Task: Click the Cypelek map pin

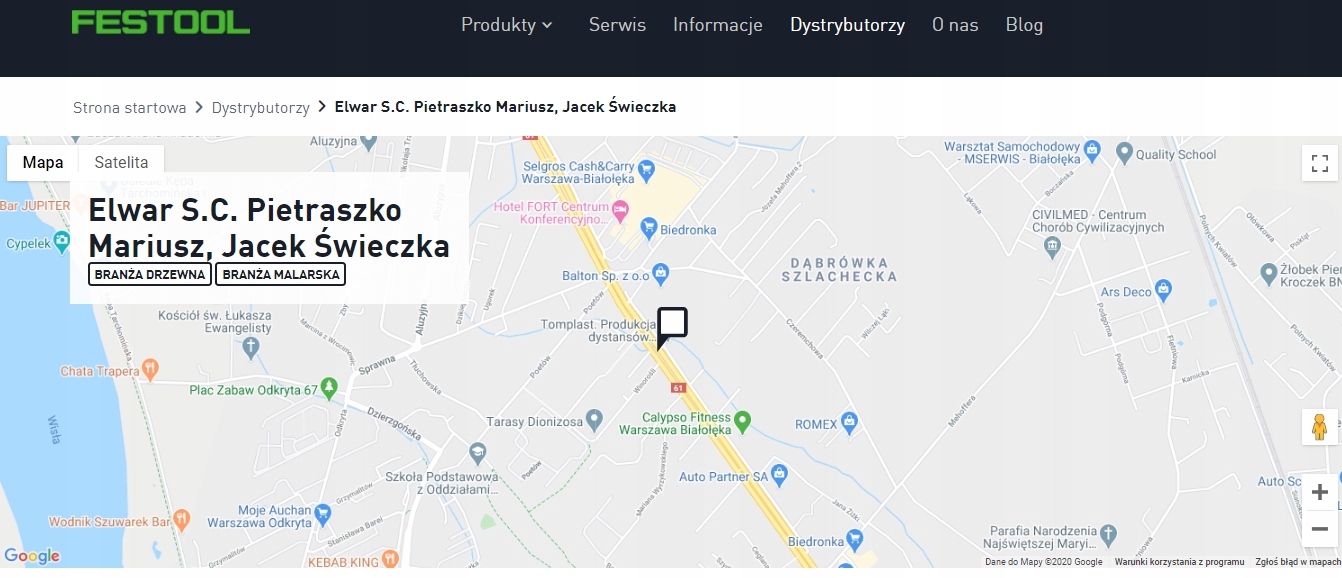Action: pos(62,241)
